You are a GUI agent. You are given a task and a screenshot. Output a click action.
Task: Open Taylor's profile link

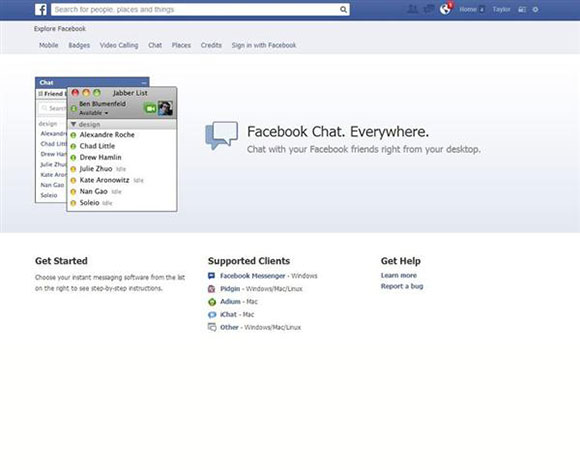tap(501, 10)
